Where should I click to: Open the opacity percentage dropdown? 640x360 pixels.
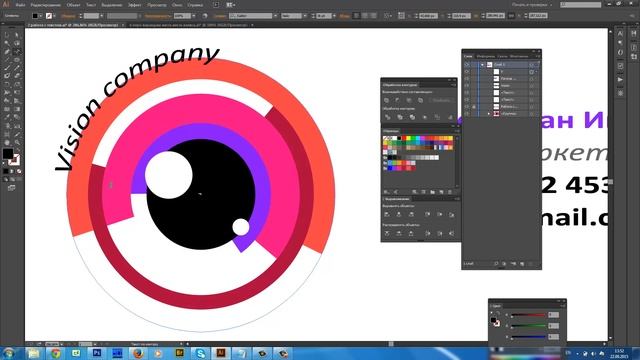pyautogui.click(x=193, y=16)
